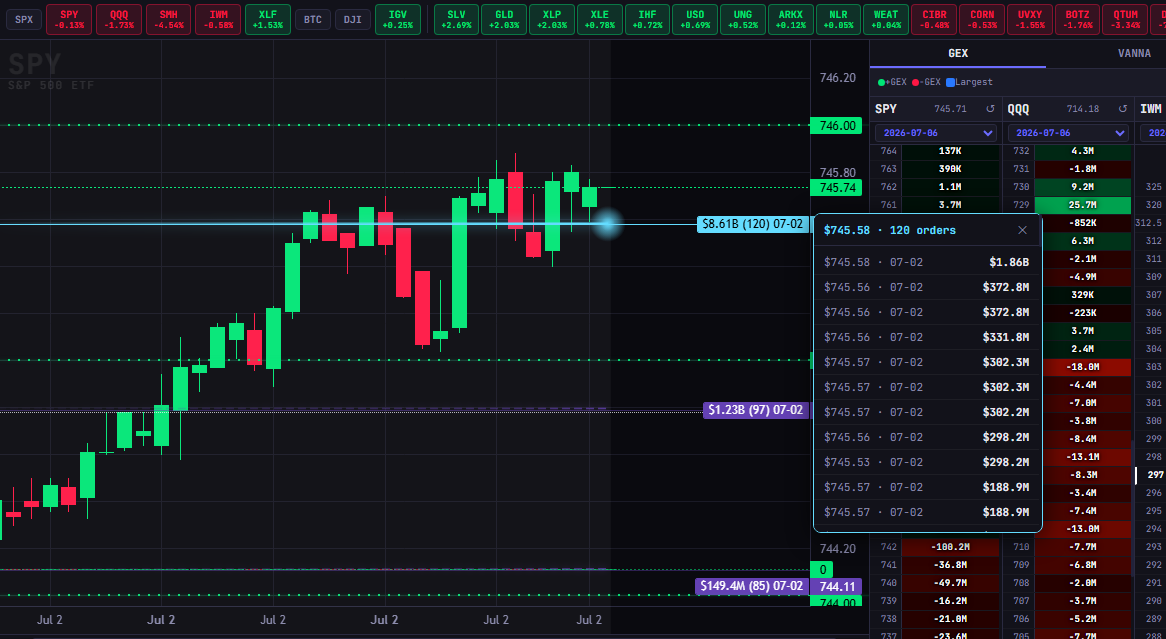Screen dimensions: 1166x639
Task: Select the $745.53 order row in popup
Action: point(927,462)
